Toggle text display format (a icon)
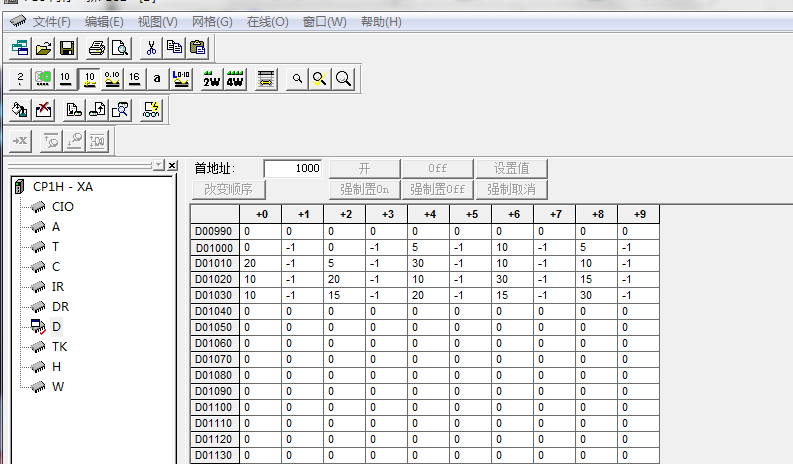The width and height of the screenshot is (793, 464). tap(157, 79)
